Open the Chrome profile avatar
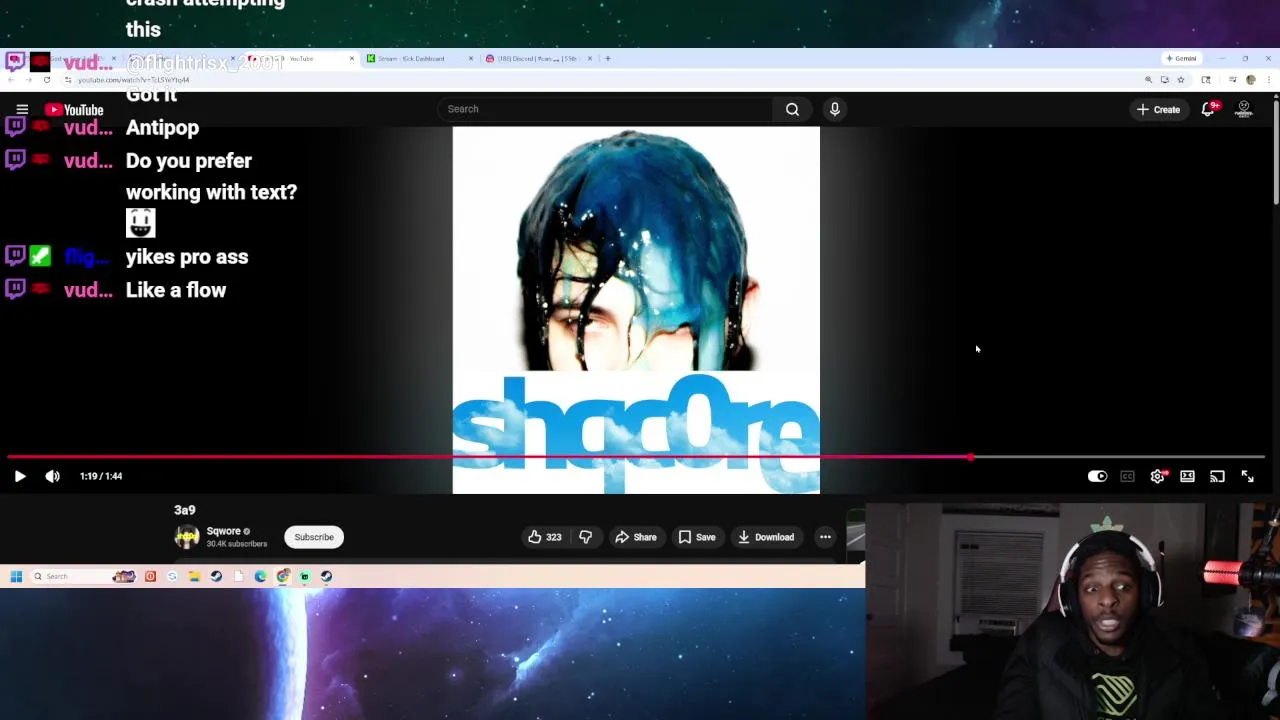This screenshot has width=1280, height=720. point(1251,79)
